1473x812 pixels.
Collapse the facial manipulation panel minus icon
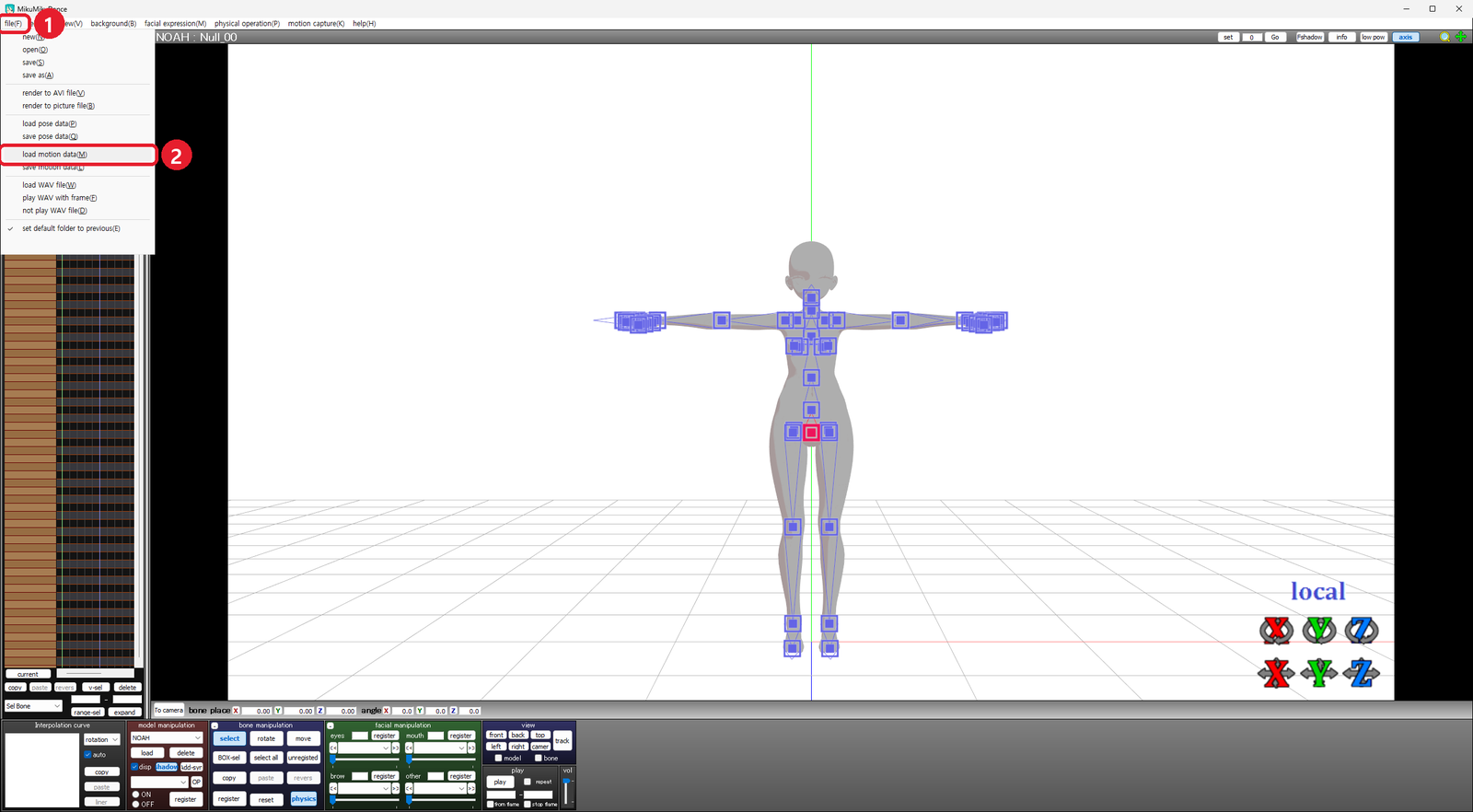(331, 725)
